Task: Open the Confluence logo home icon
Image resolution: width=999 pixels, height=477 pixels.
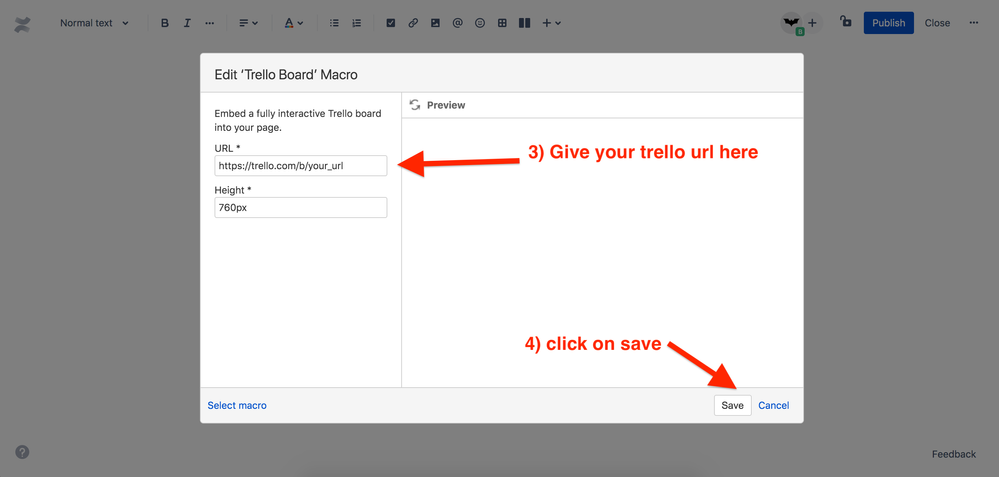Action: coord(22,23)
